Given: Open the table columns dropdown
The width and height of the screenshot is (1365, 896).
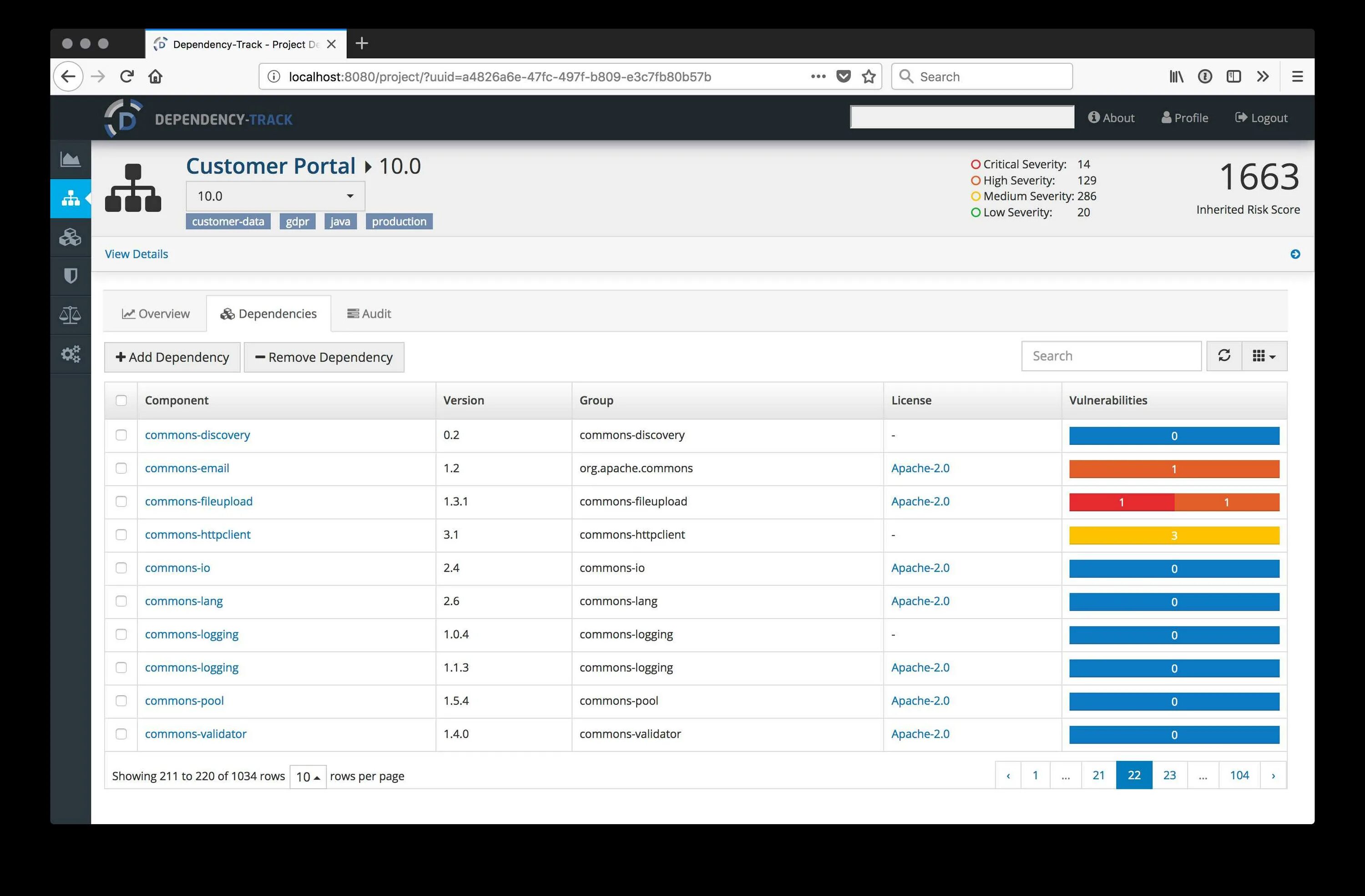Looking at the screenshot, I should pos(1264,356).
